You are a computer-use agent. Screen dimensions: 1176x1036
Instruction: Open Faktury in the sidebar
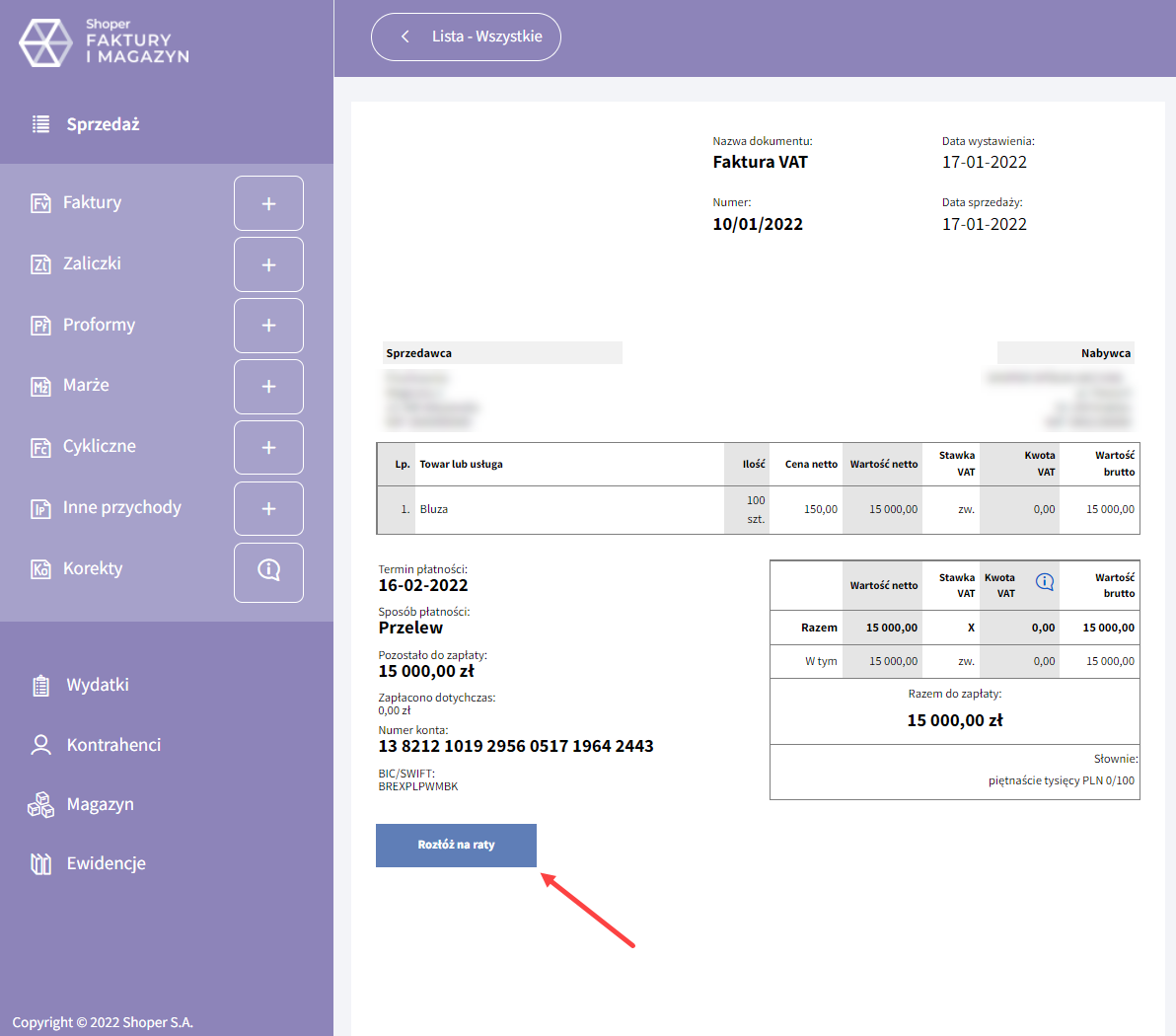[92, 202]
